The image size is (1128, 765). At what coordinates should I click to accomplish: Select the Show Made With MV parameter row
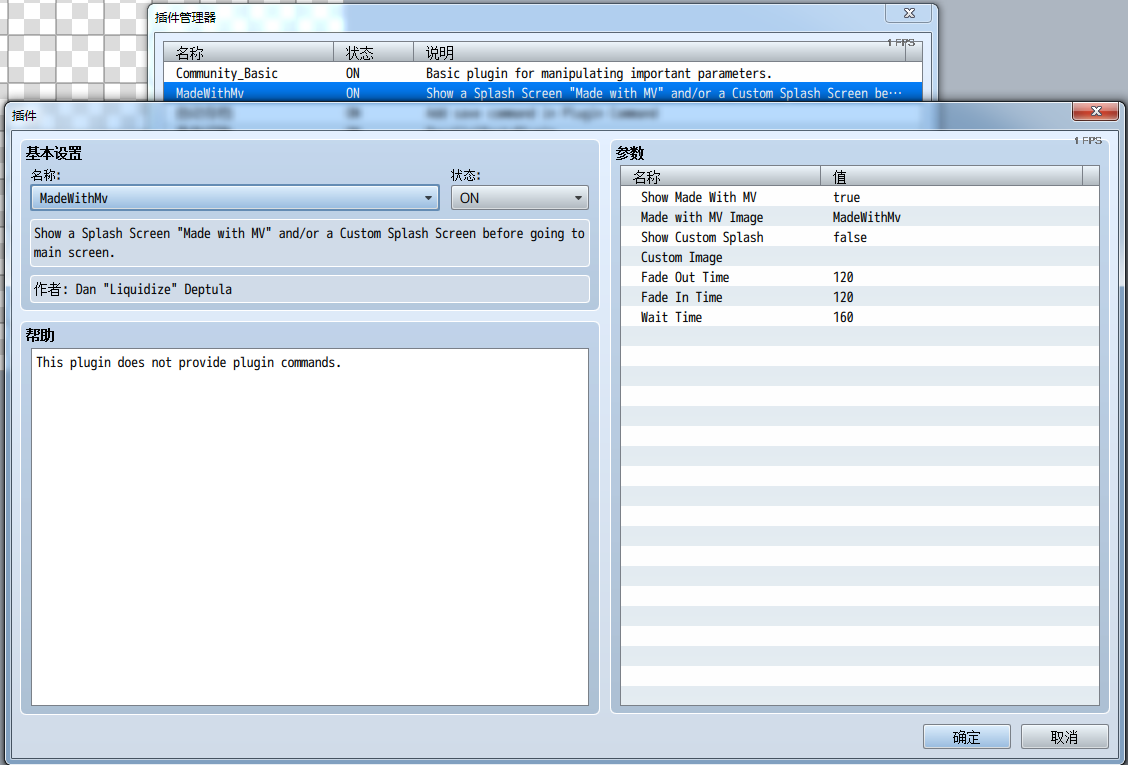coord(860,197)
